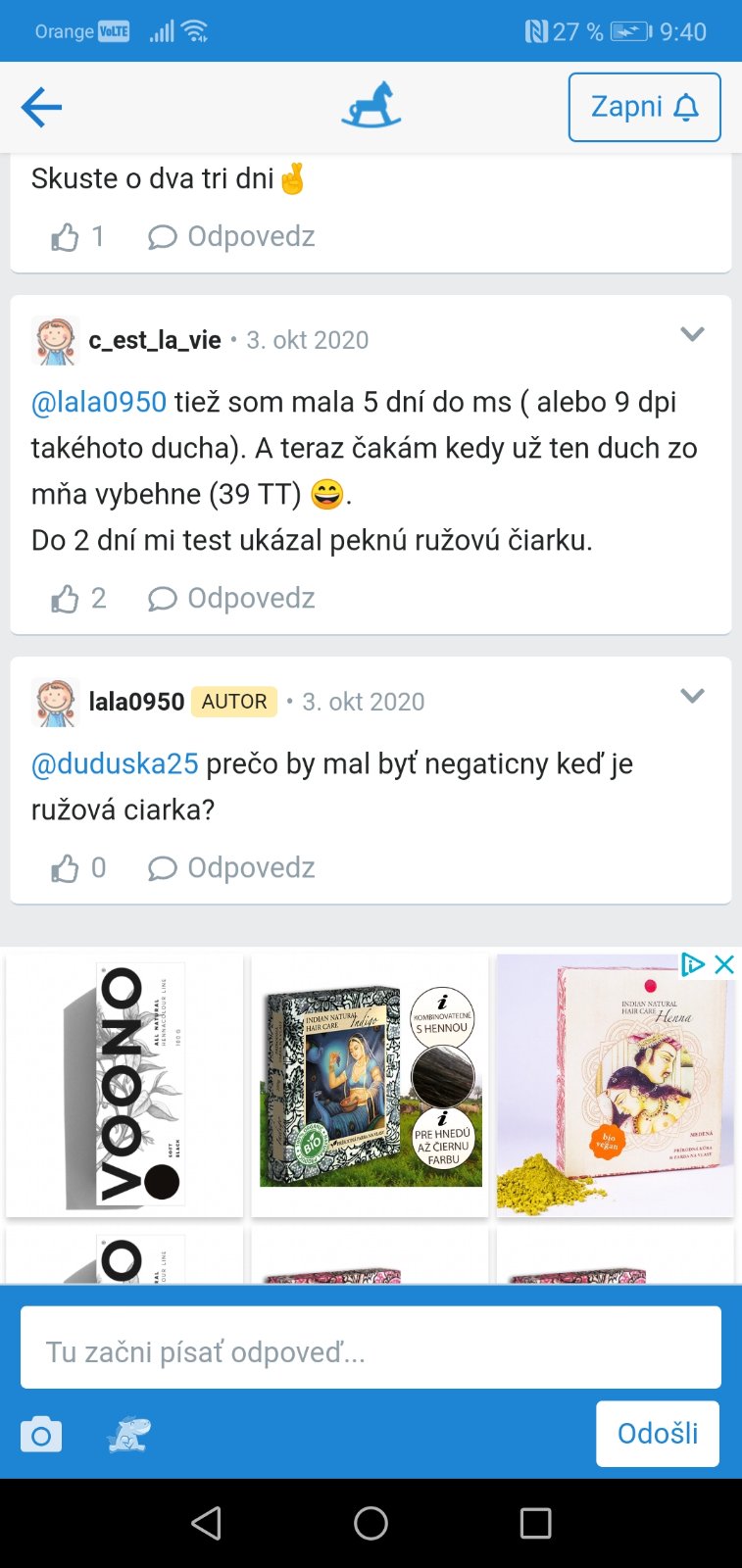This screenshot has width=742, height=1568.
Task: Open the VOONO product ad thumbnail
Action: click(x=124, y=1085)
